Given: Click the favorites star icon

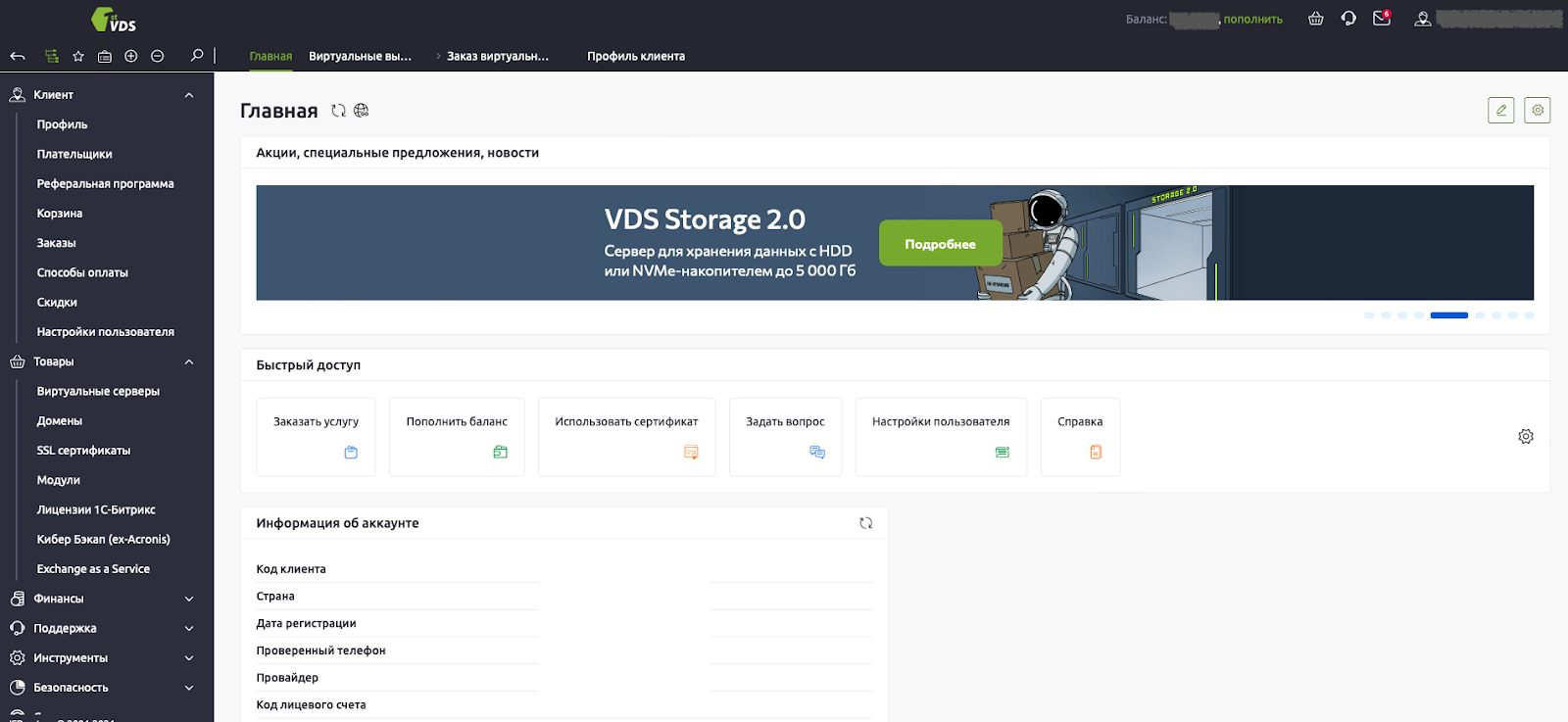Looking at the screenshot, I should tap(78, 57).
